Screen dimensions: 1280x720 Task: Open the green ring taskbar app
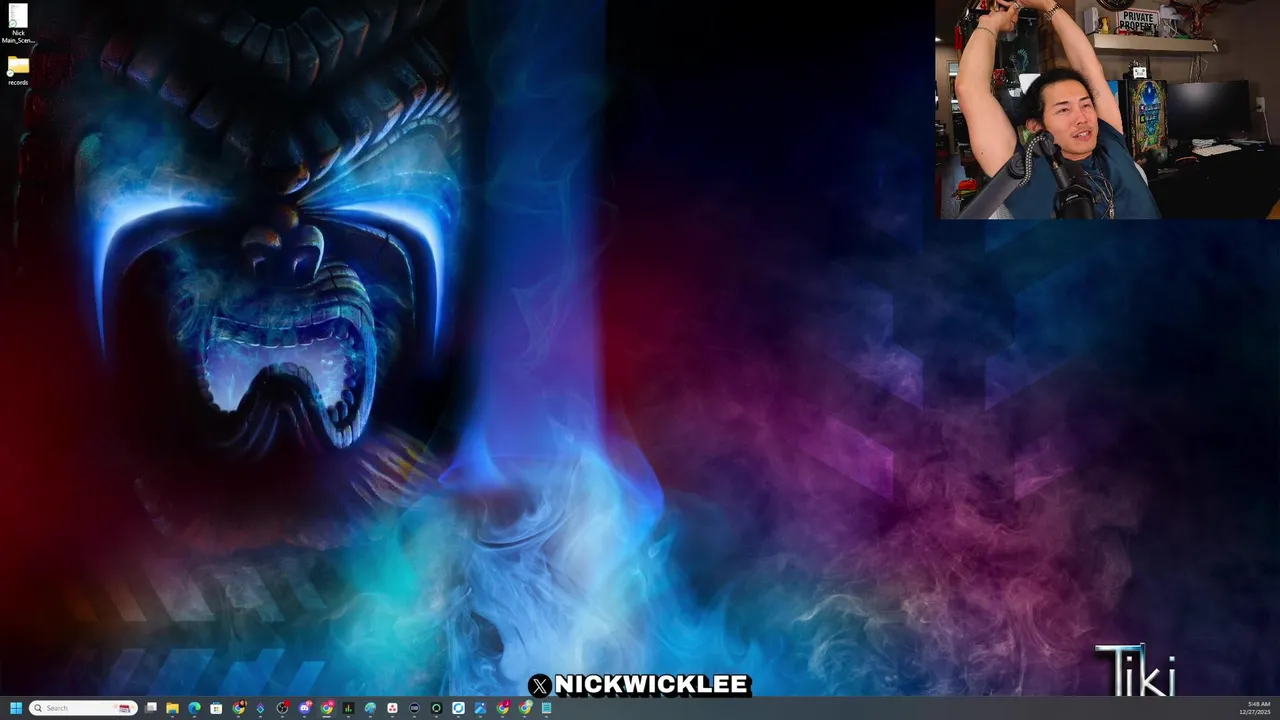436,708
